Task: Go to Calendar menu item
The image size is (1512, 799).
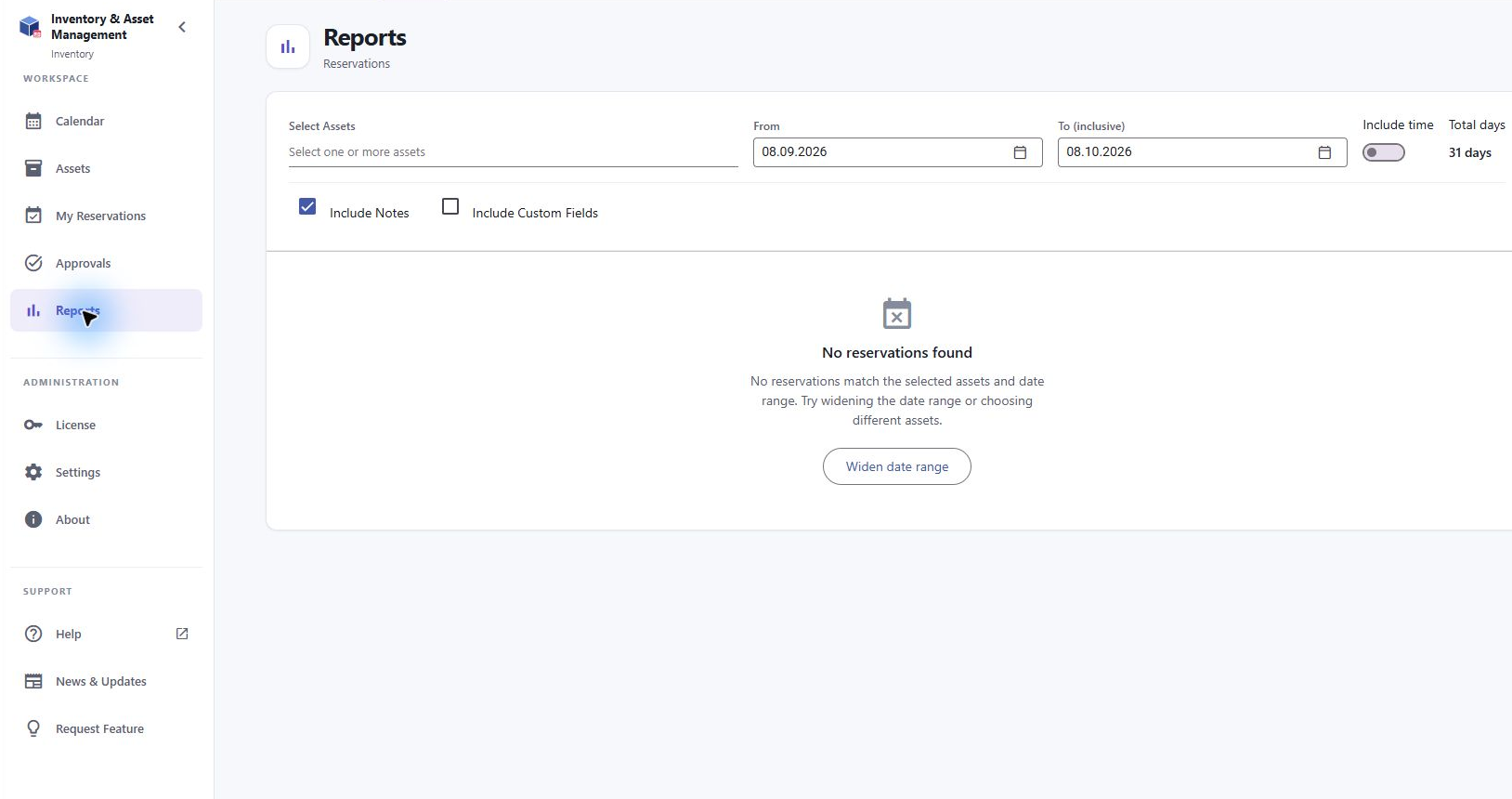Action: pos(106,121)
